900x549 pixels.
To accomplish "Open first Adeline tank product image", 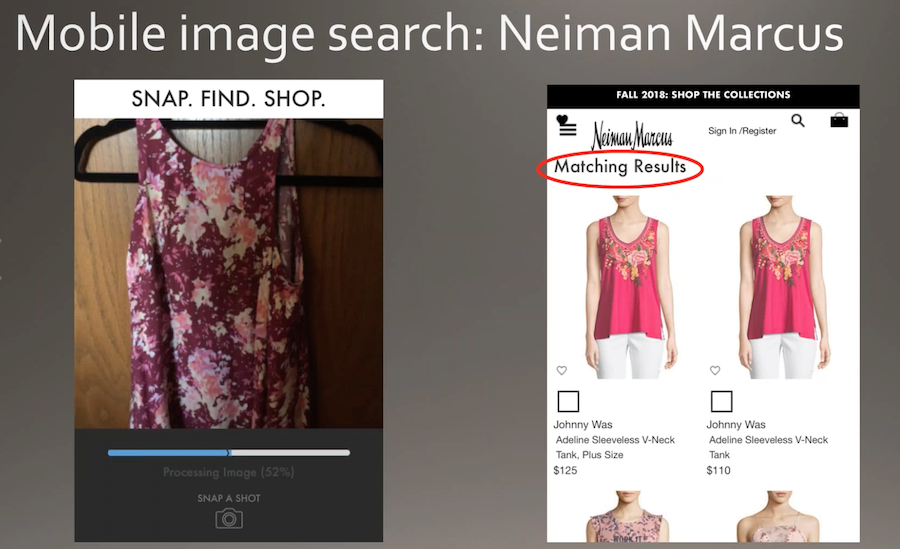I will (x=630, y=287).
